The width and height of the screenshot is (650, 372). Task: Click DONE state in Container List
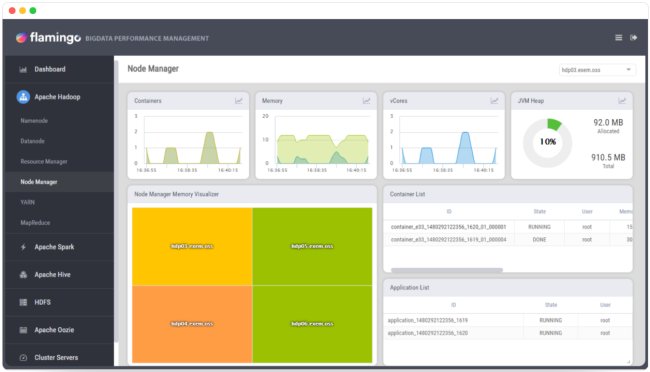(x=539, y=240)
